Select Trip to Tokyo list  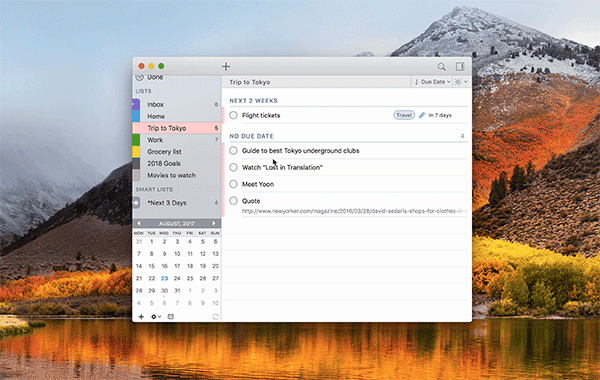[x=177, y=128]
